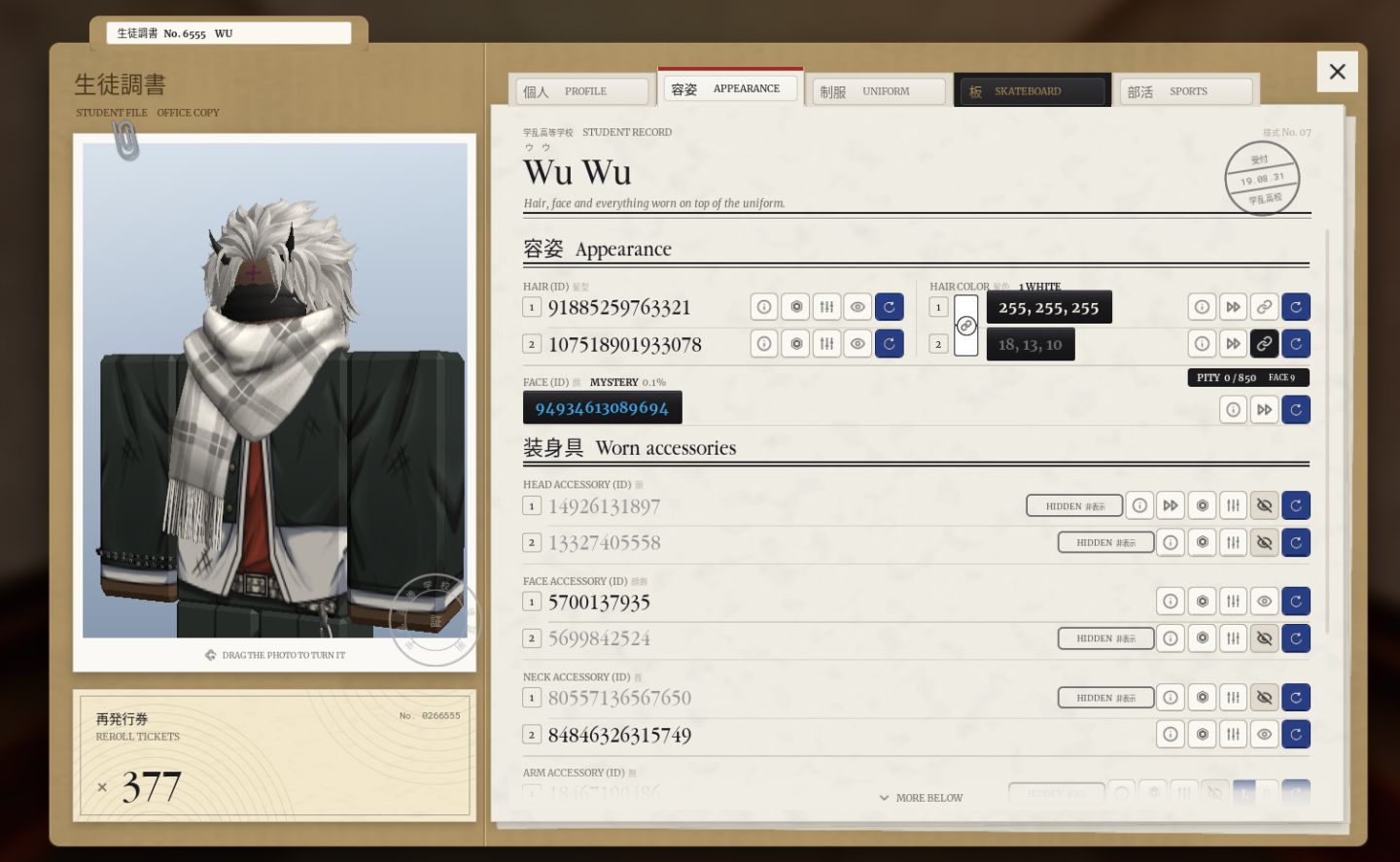Click the PITY 0 / 850 counter

[1248, 377]
